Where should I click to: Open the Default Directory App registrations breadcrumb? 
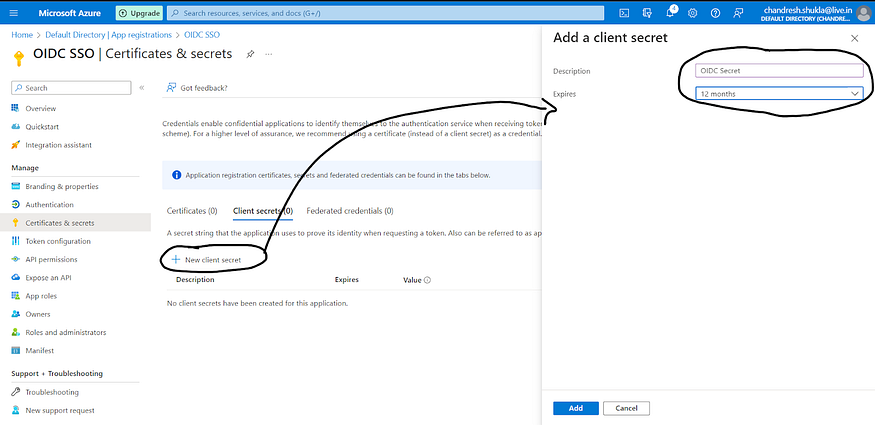pos(108,35)
